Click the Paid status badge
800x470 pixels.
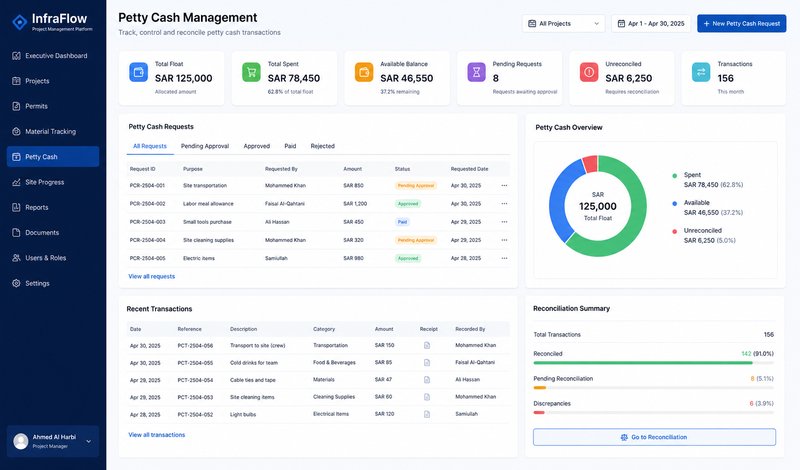tap(402, 222)
